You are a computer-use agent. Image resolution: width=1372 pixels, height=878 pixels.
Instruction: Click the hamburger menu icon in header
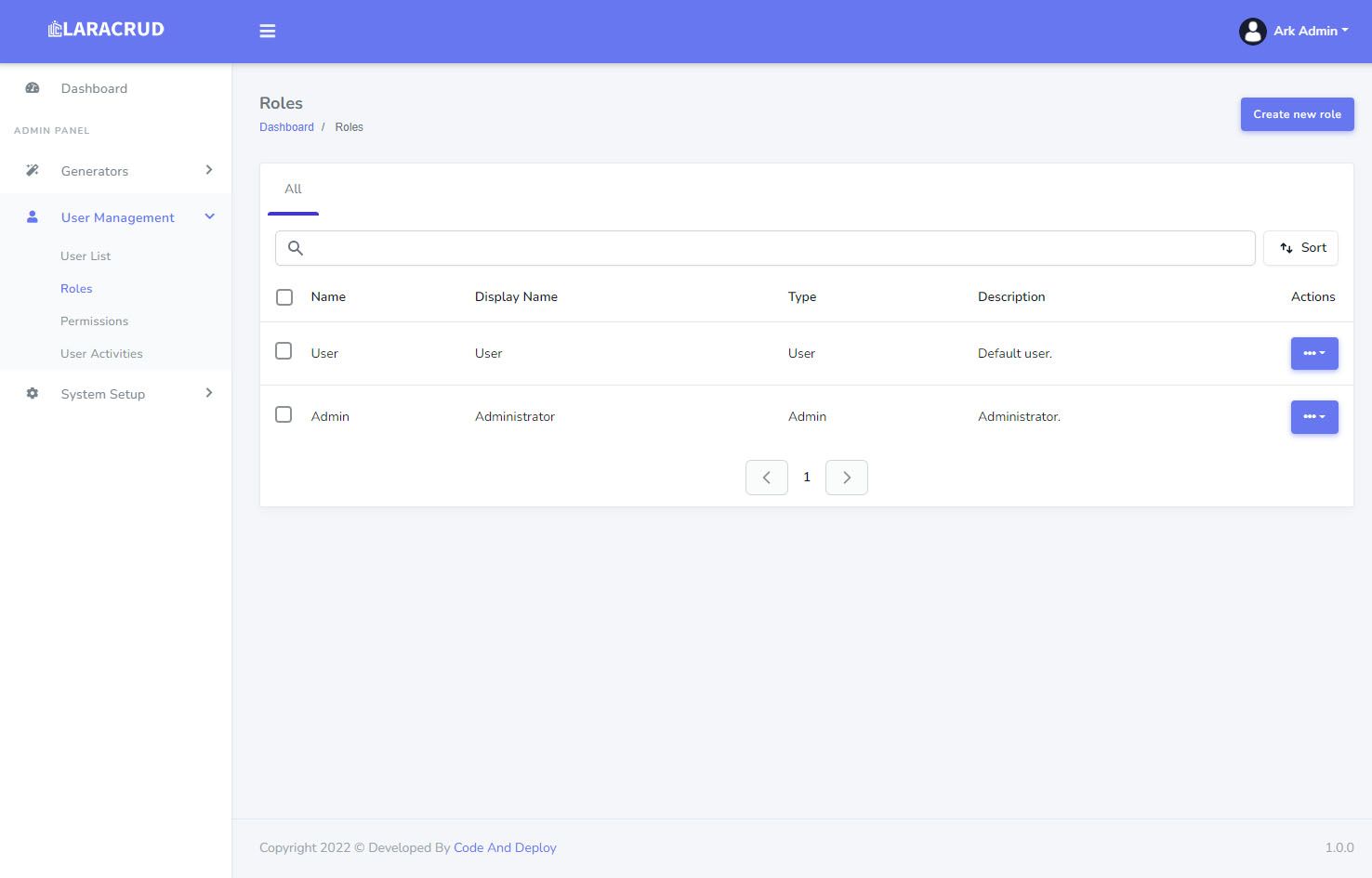[268, 31]
